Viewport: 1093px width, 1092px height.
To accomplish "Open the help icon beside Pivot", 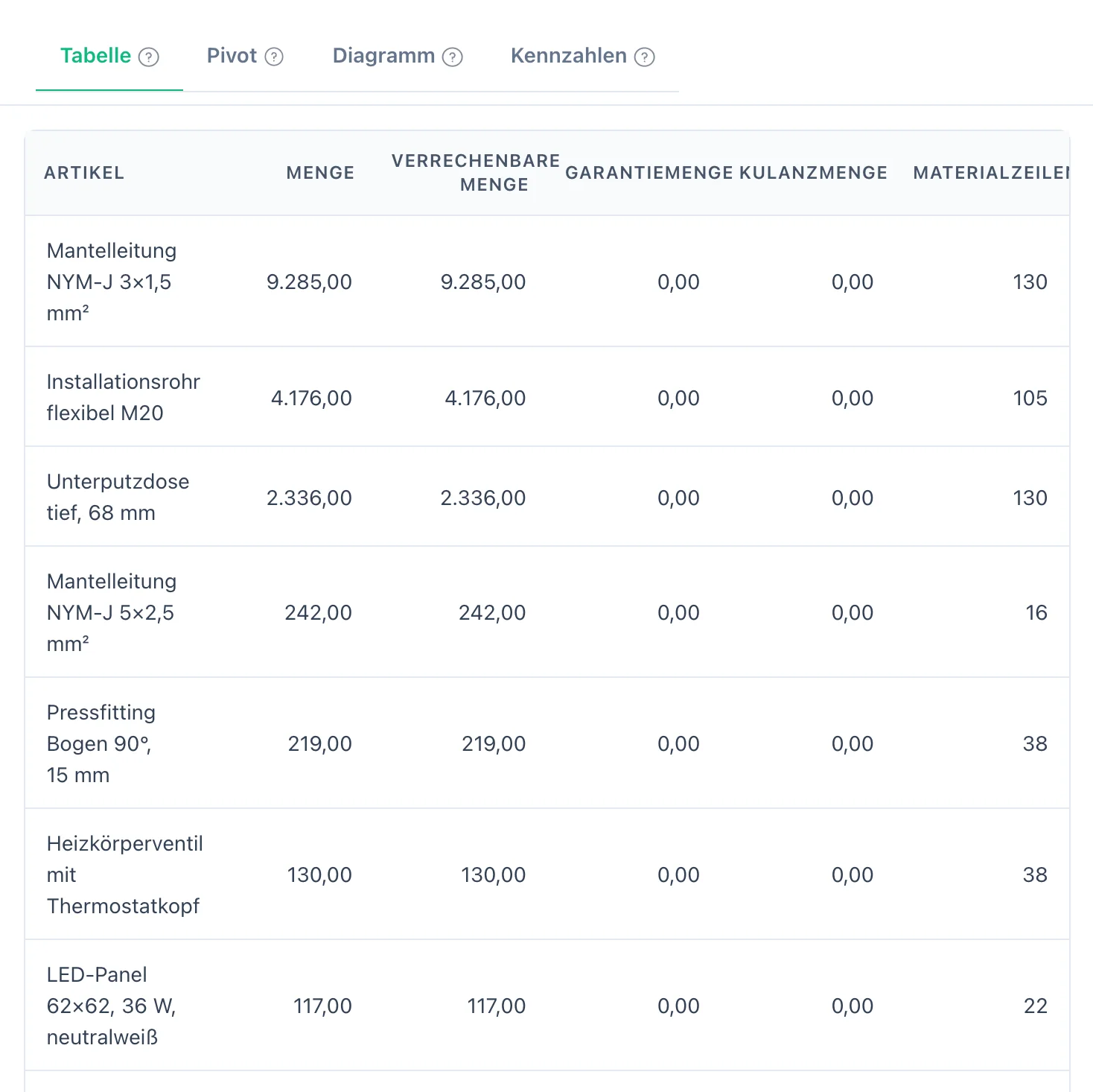I will 274,57.
